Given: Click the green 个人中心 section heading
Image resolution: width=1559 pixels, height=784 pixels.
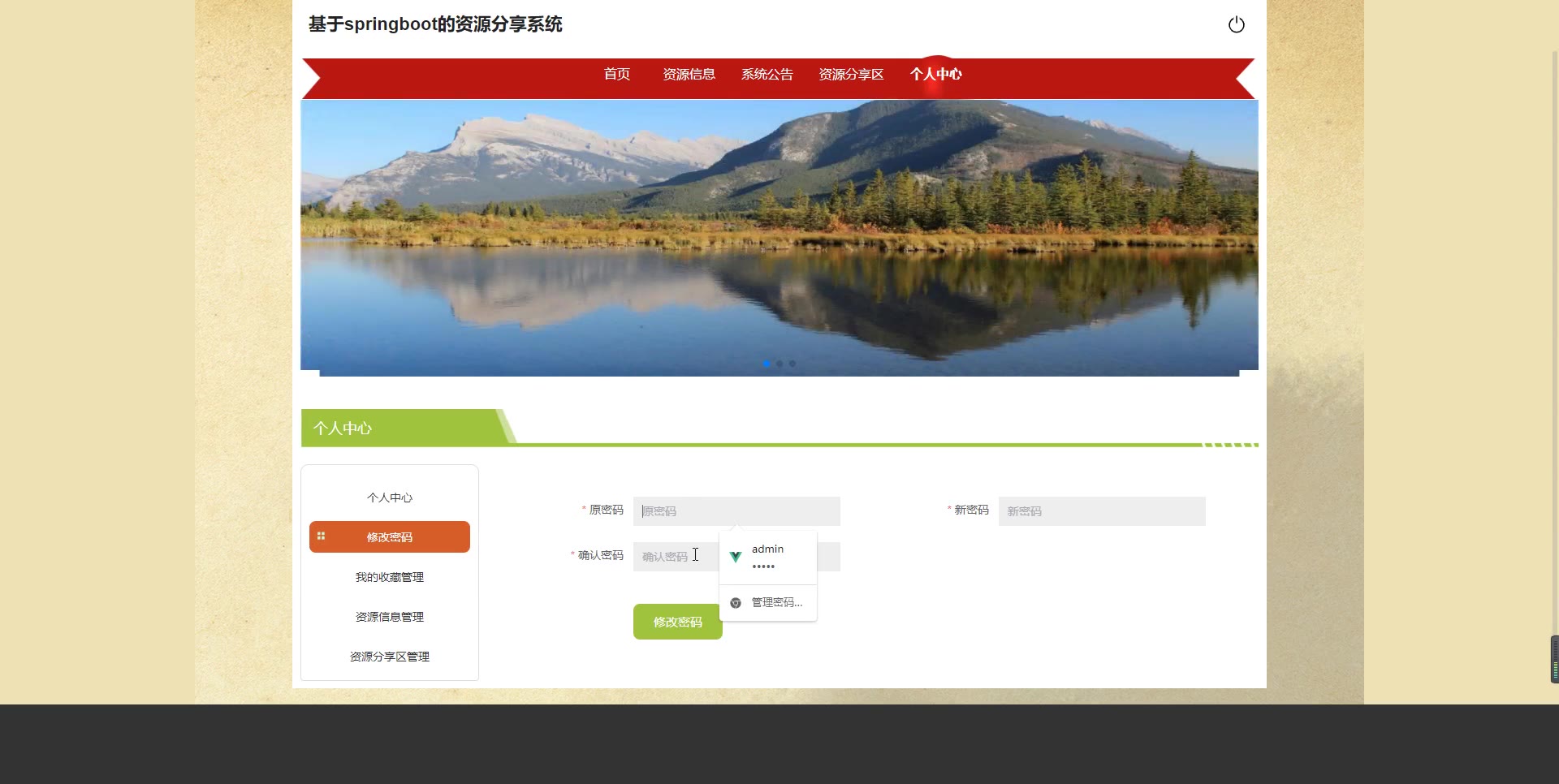Looking at the screenshot, I should coord(343,428).
